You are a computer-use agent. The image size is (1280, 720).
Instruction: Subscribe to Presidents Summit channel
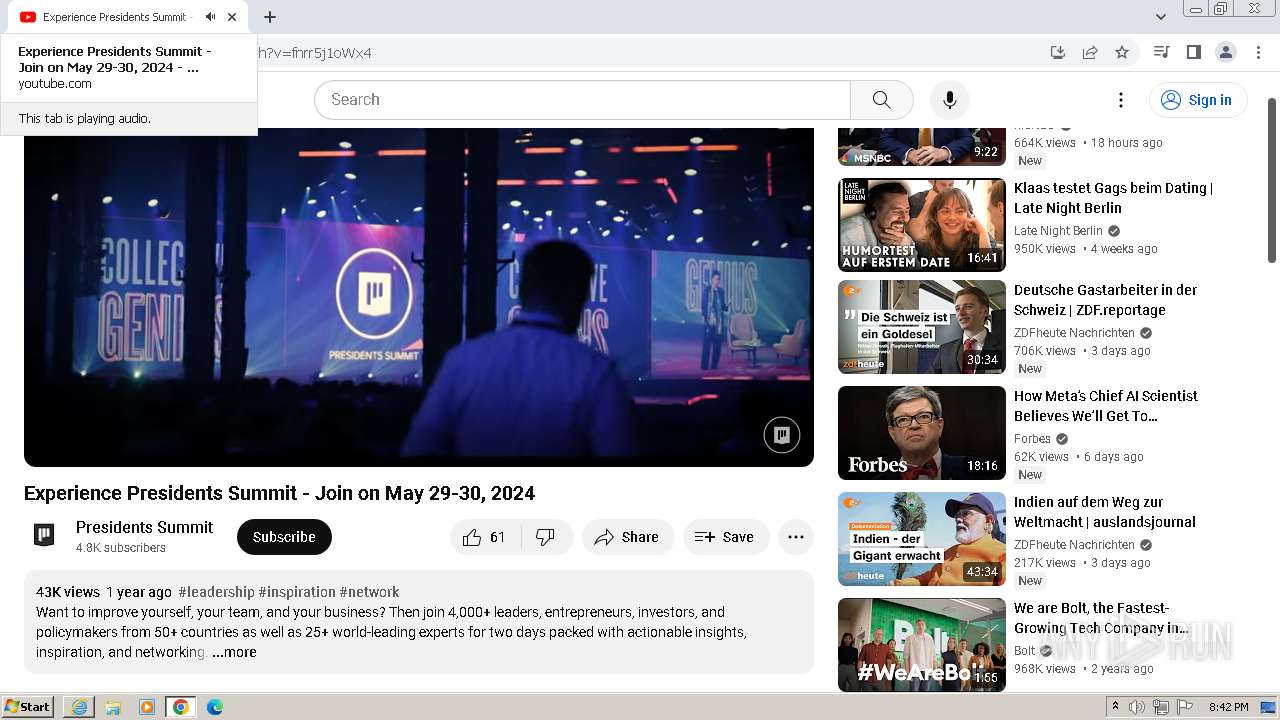(284, 537)
